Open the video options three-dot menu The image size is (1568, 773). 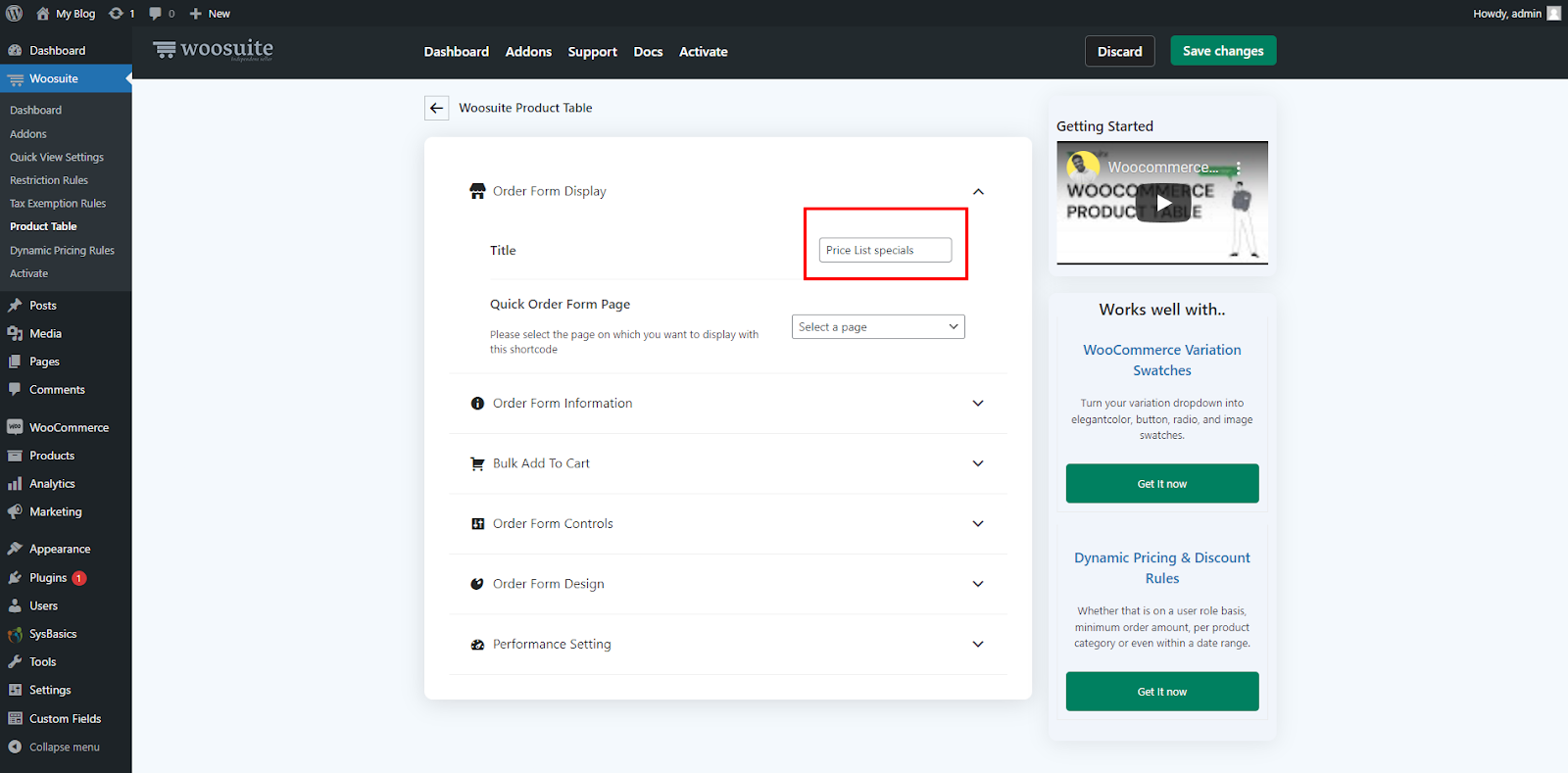tap(1239, 168)
